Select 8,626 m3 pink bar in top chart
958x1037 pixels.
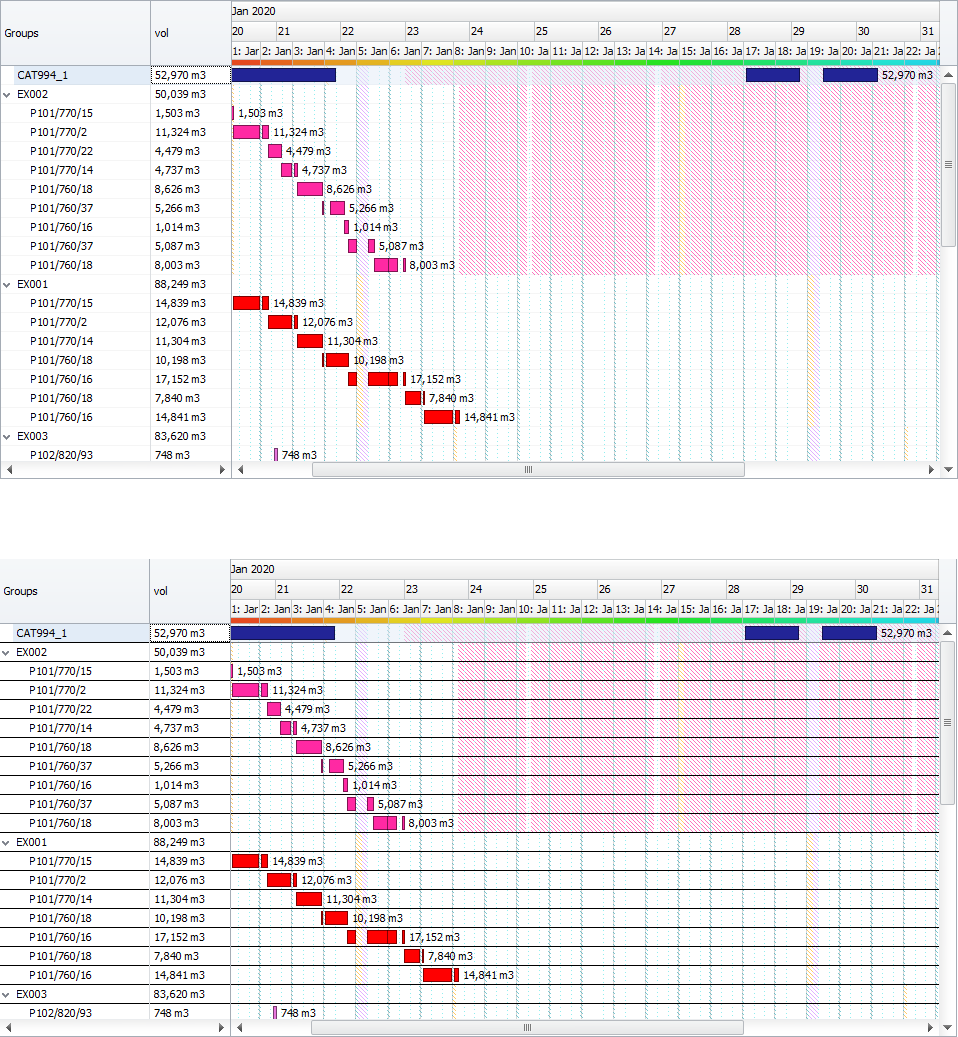click(x=310, y=189)
